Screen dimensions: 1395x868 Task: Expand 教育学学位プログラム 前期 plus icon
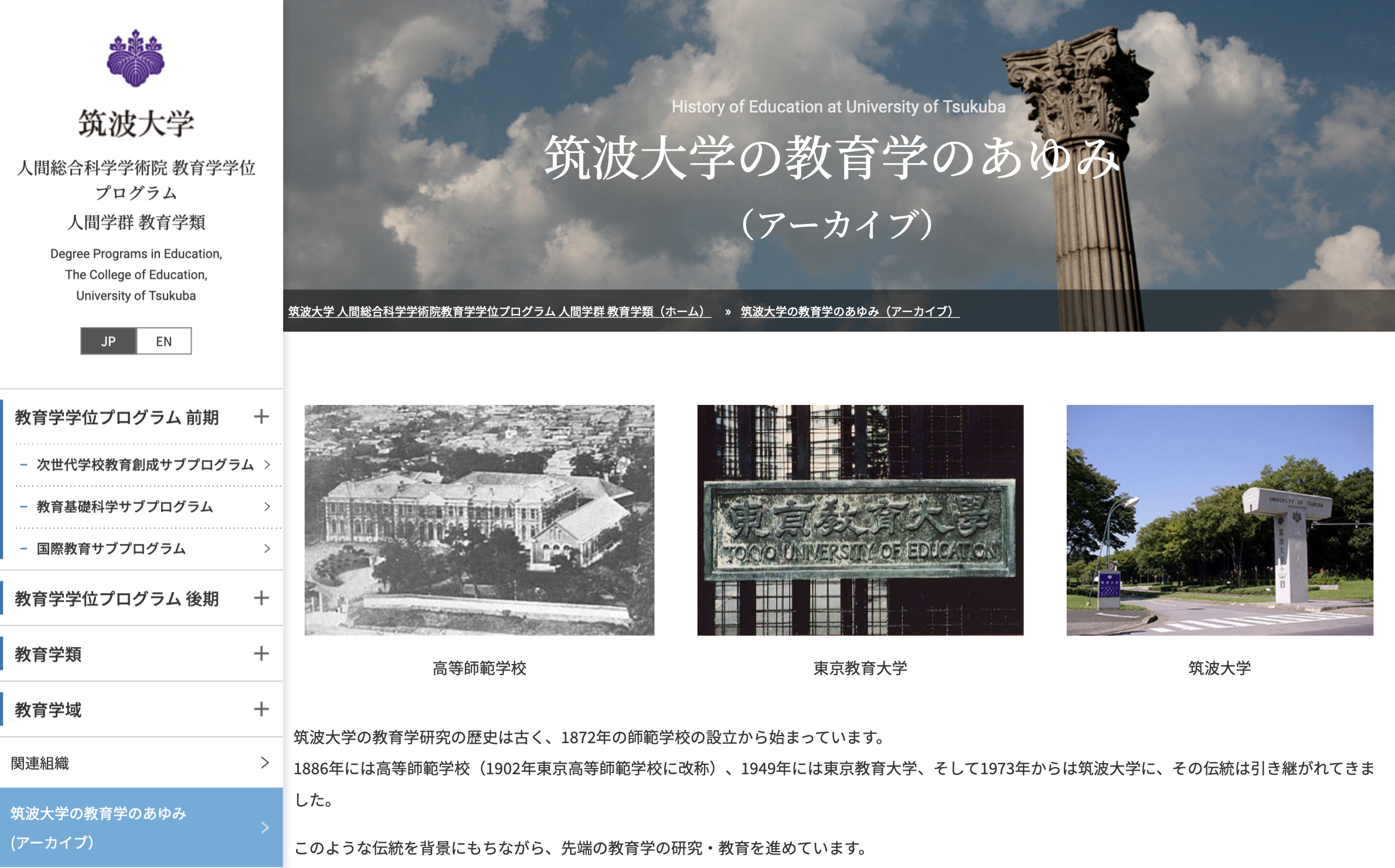261,417
